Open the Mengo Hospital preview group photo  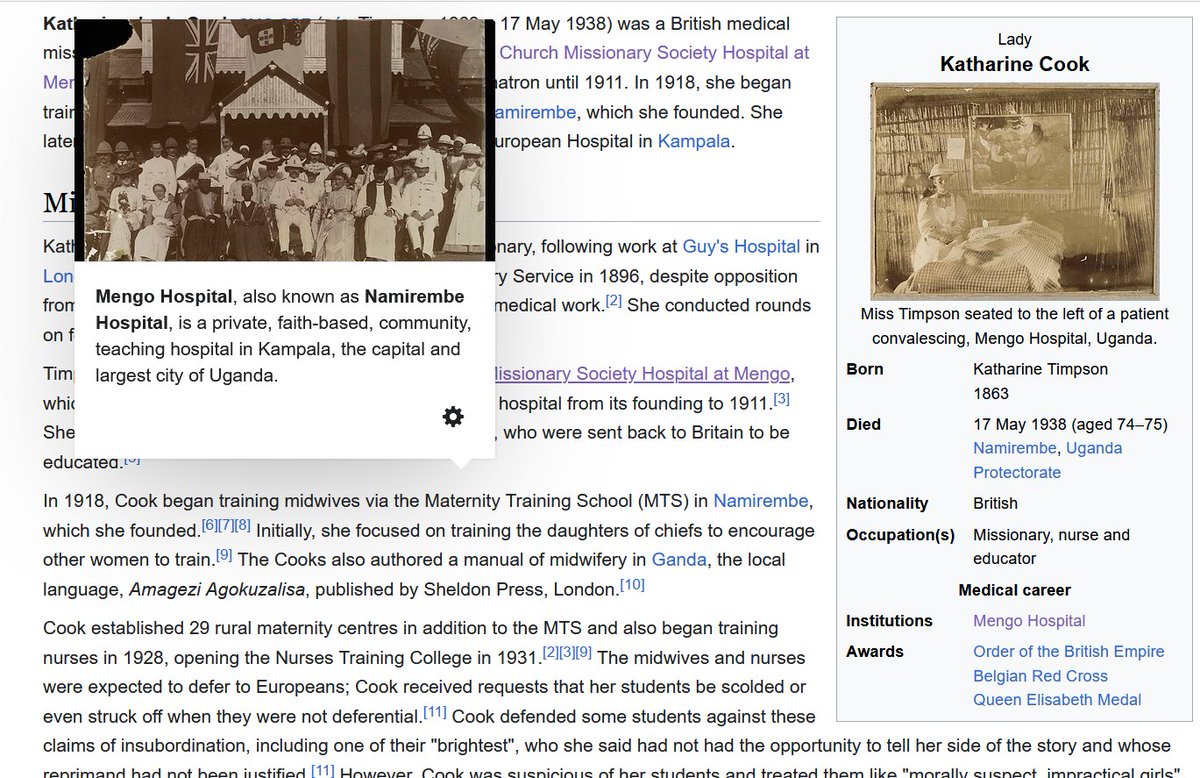[285, 140]
